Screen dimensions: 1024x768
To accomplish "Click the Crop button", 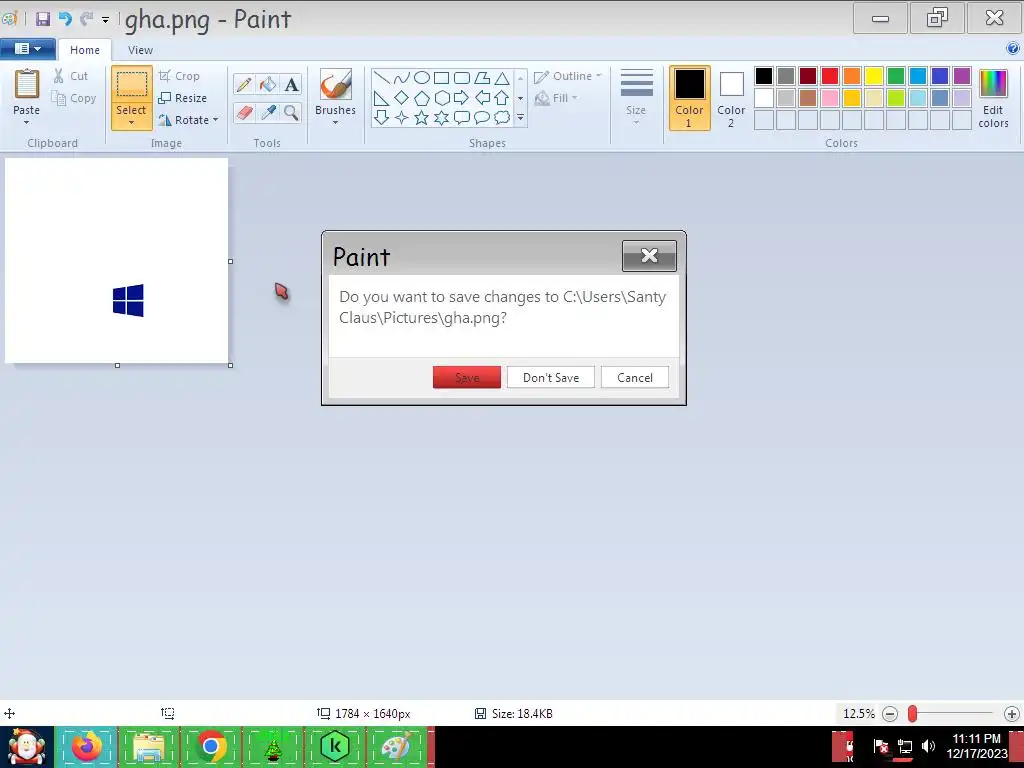I will point(179,76).
